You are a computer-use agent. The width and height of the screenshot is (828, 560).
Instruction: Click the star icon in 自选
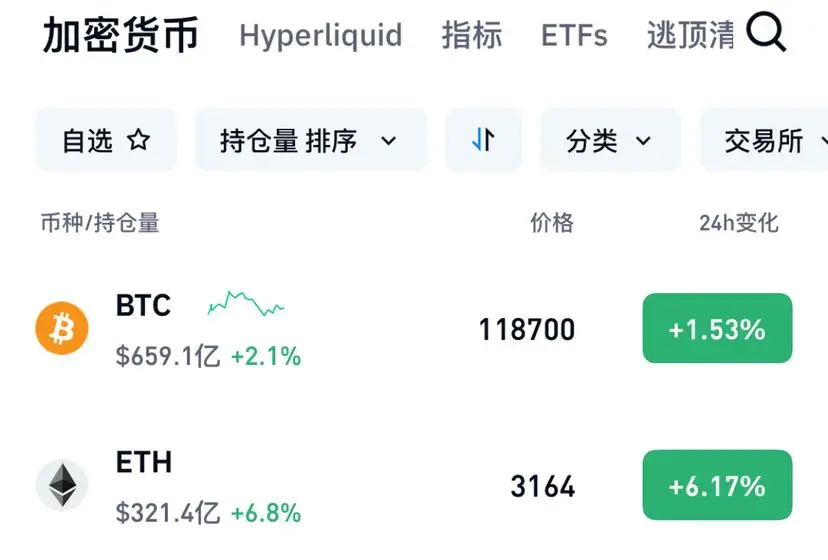(138, 140)
